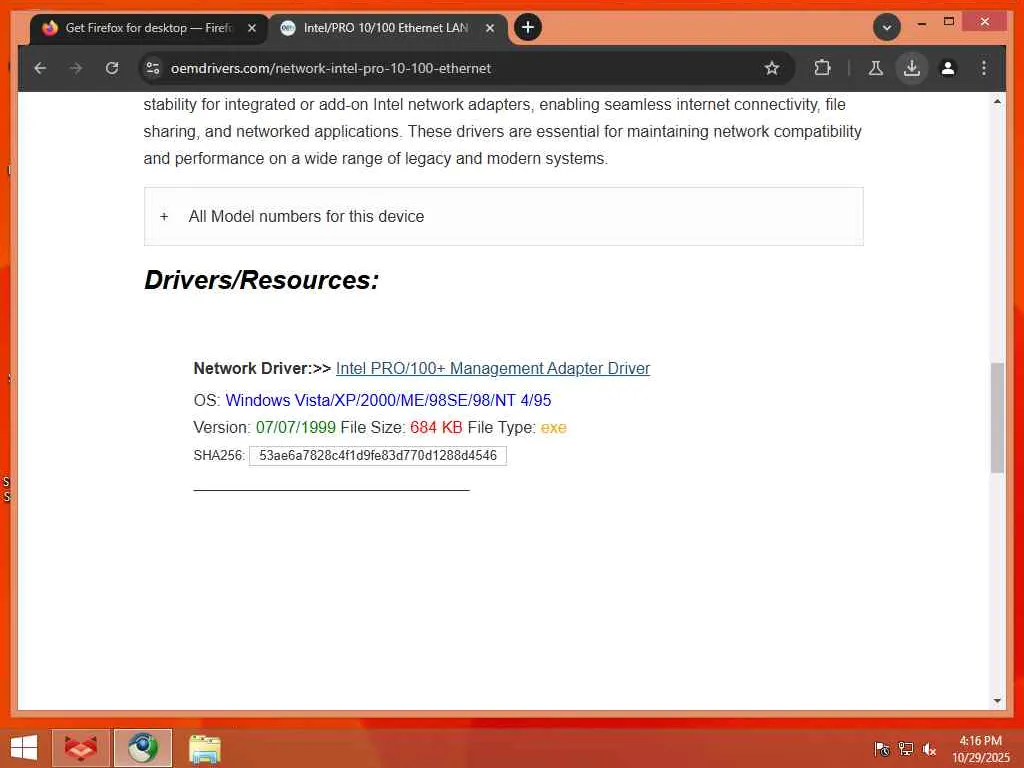Image resolution: width=1024 pixels, height=768 pixels.
Task: Close the Get Firefox tab
Action: (252, 28)
